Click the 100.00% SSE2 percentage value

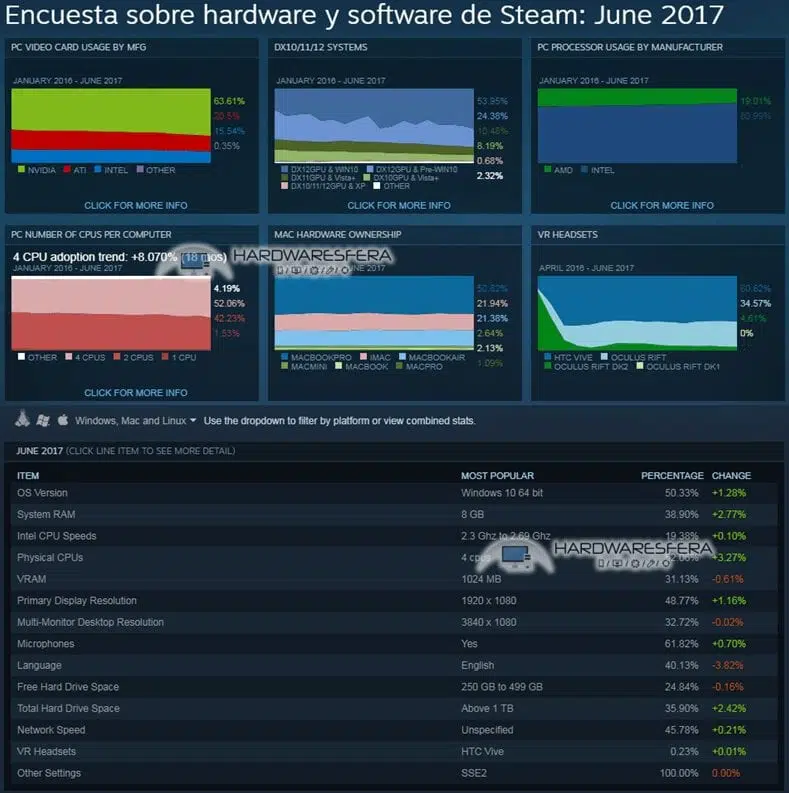coord(679,773)
